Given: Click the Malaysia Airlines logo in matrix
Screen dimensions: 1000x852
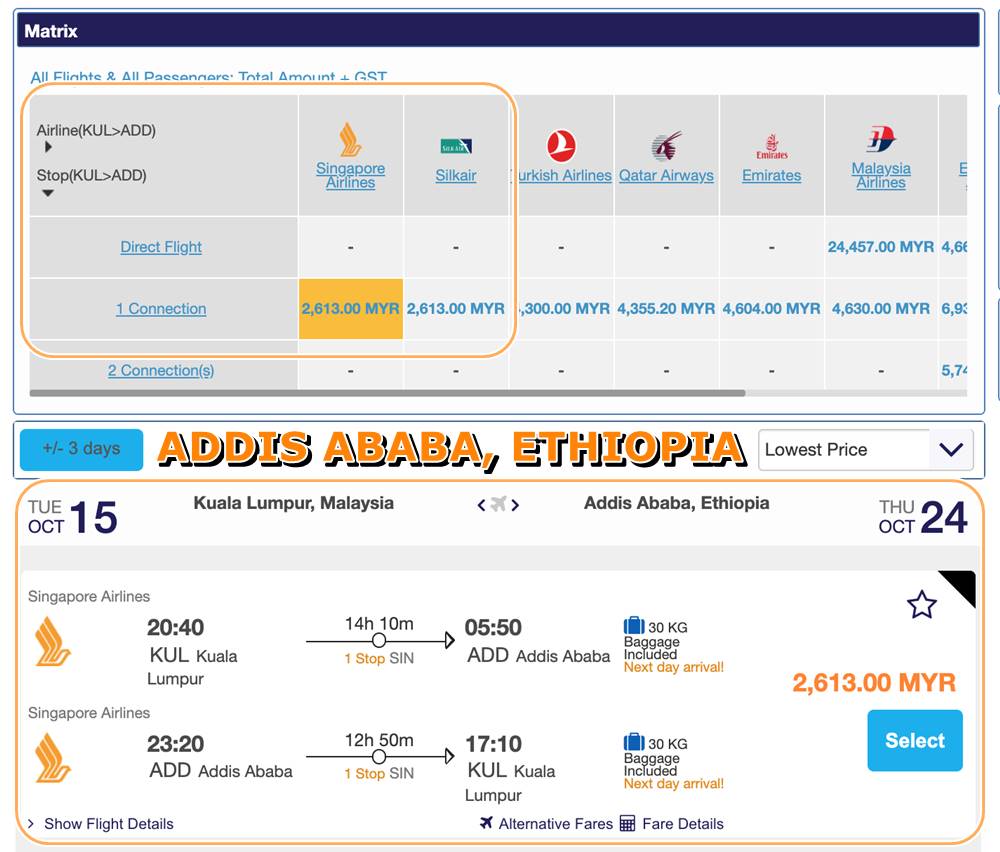Looking at the screenshot, I should 881,139.
